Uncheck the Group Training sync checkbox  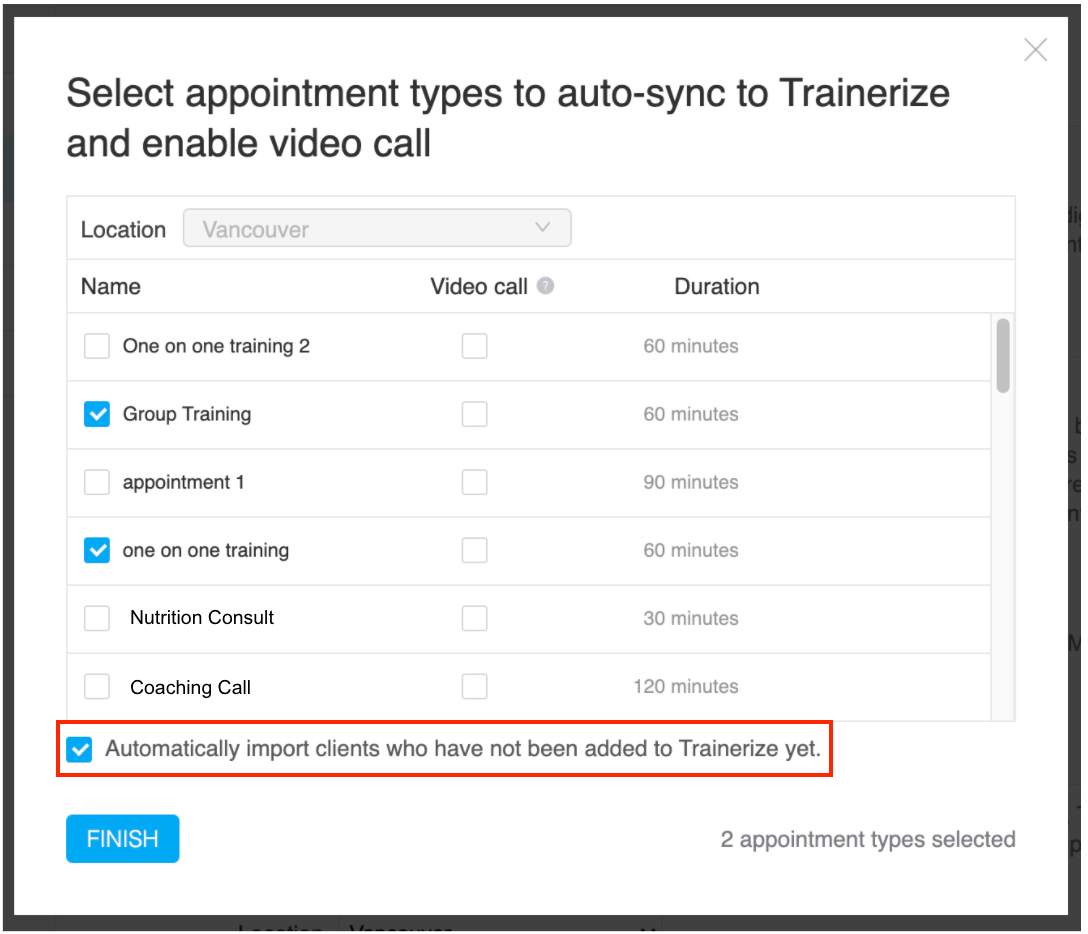96,414
